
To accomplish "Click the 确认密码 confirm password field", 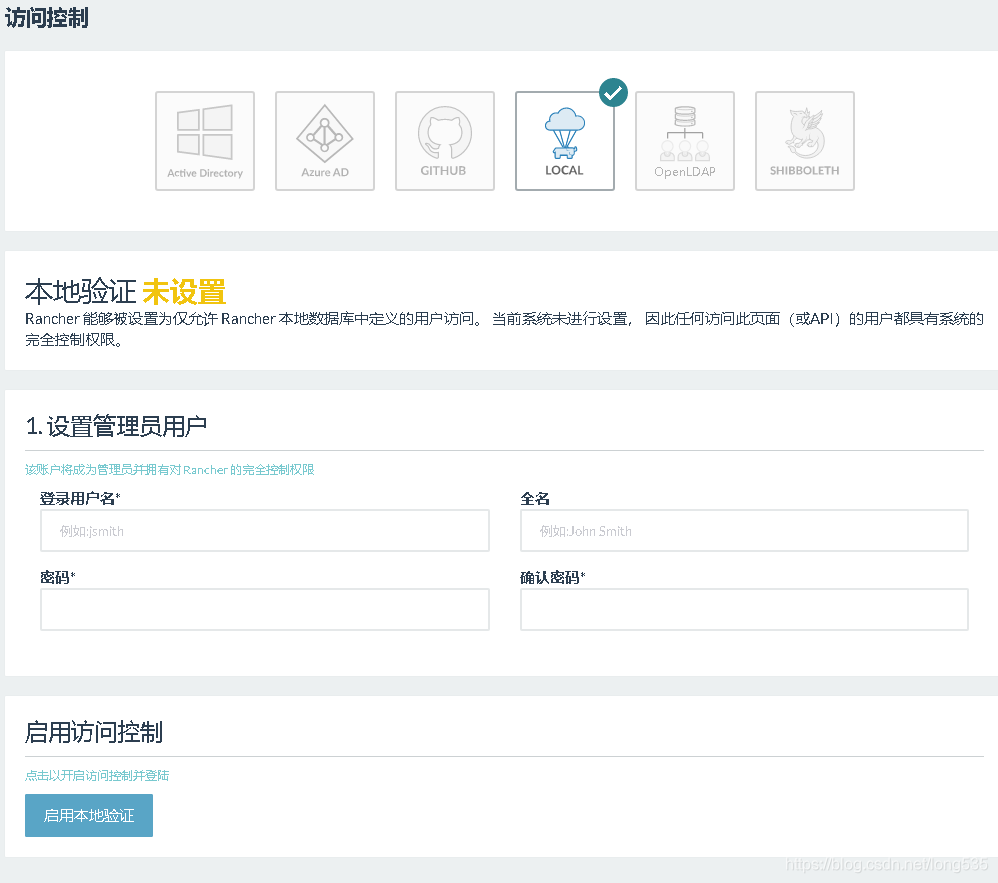I will tap(744, 609).
